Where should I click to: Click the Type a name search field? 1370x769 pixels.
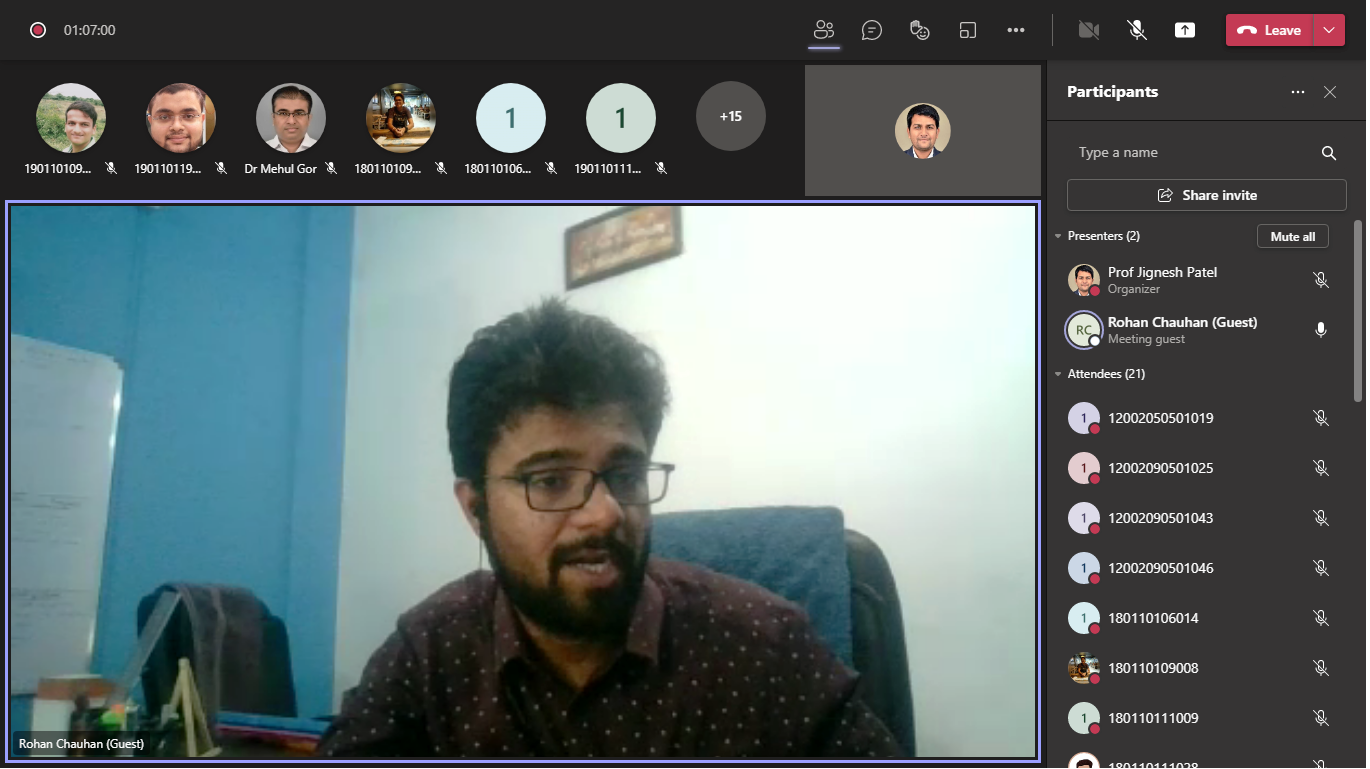(1190, 153)
